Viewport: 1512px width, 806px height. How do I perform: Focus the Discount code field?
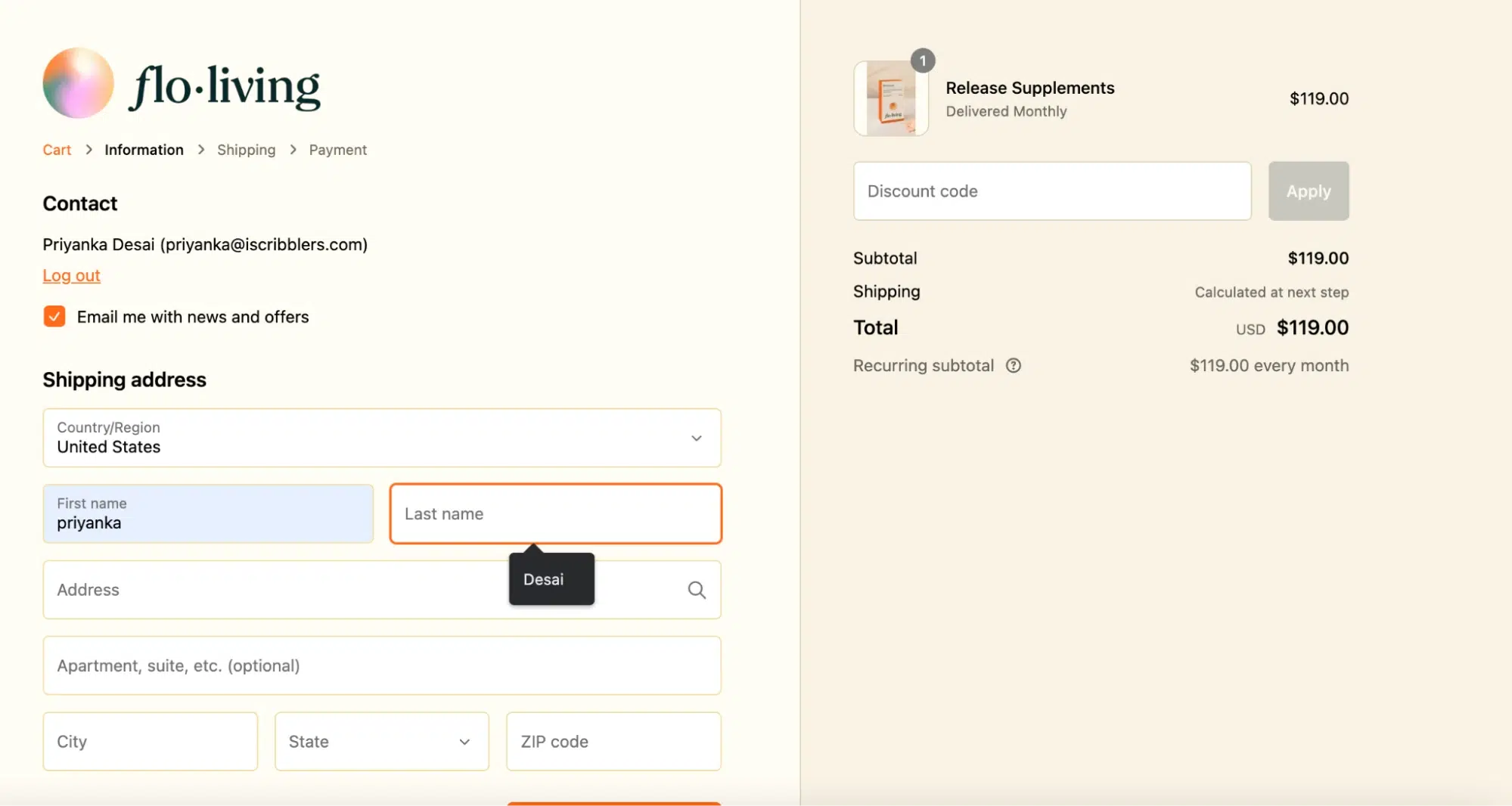pos(1052,191)
